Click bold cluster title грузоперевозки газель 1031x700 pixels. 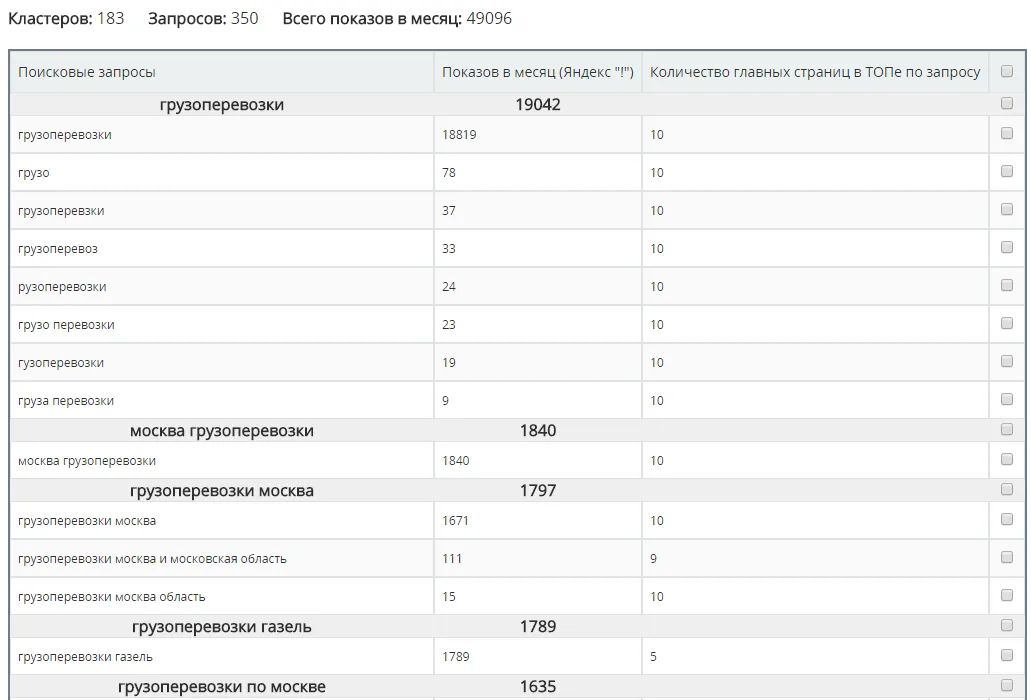click(x=222, y=627)
